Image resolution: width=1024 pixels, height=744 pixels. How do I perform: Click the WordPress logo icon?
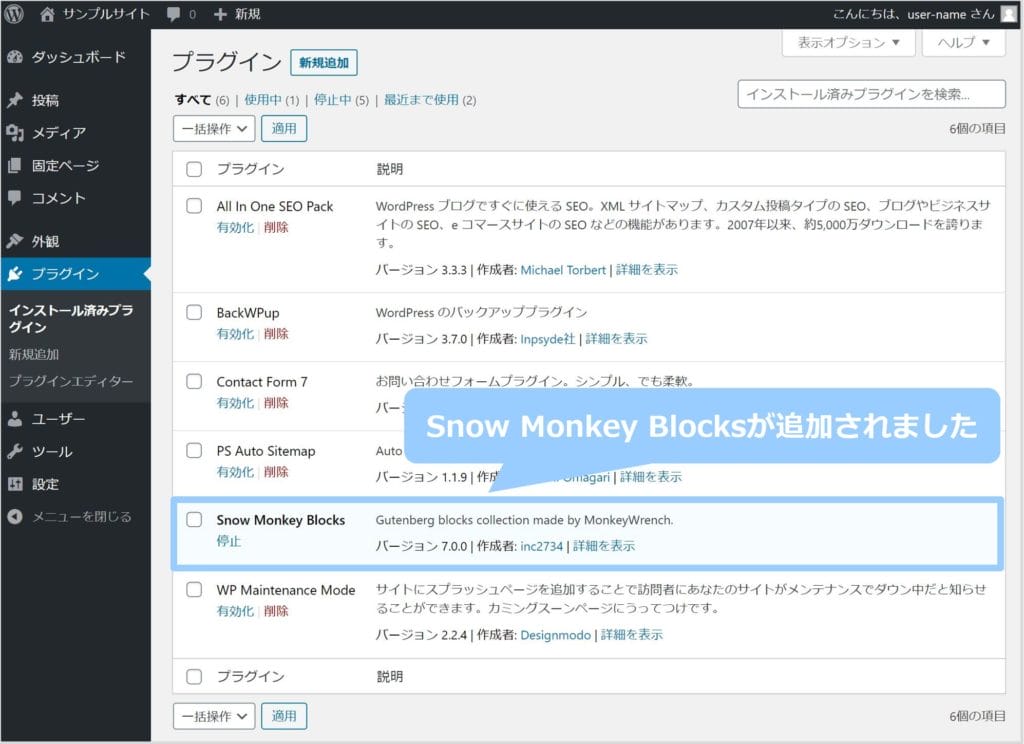[x=15, y=14]
